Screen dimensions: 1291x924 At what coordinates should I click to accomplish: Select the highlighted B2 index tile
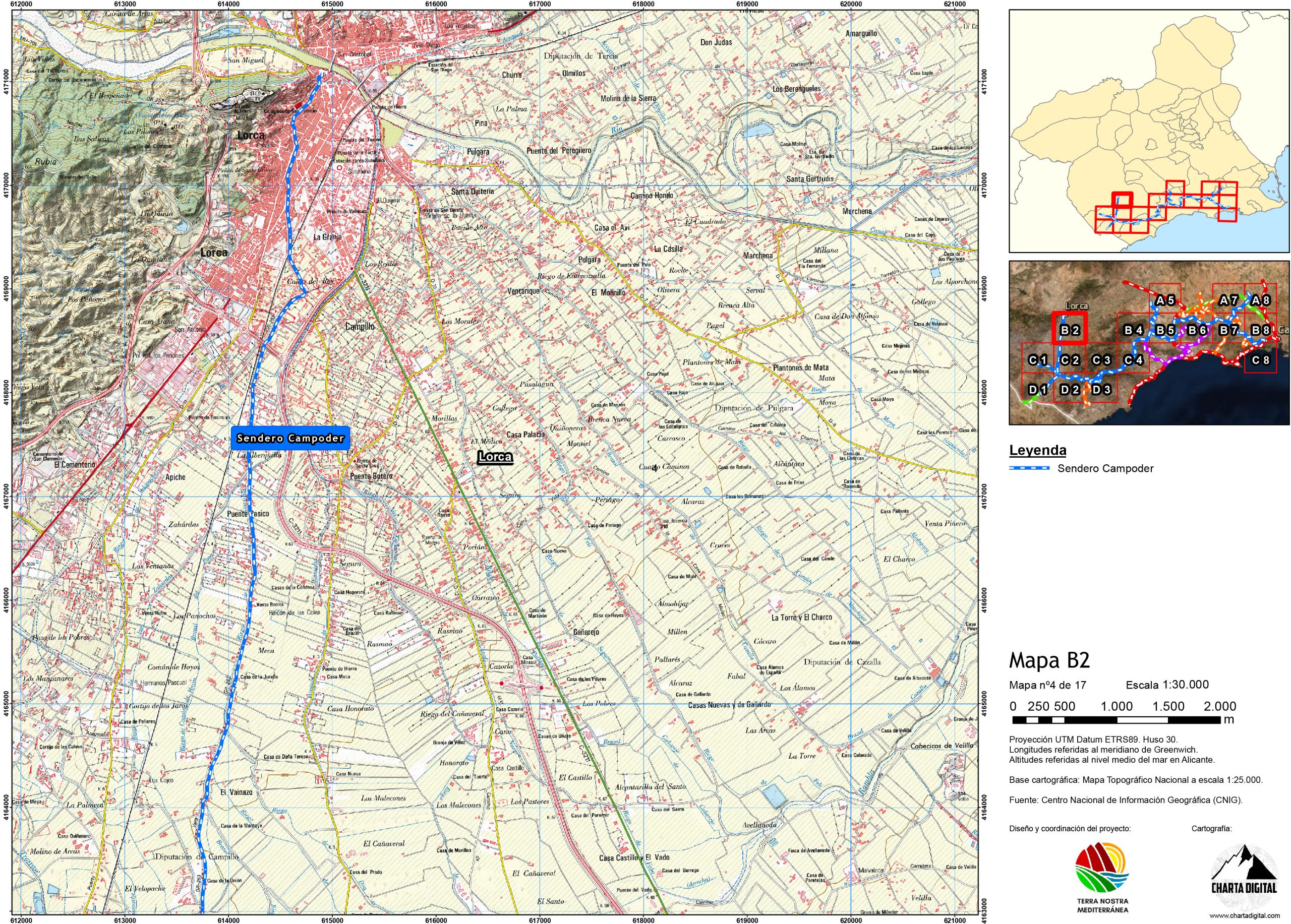(x=1070, y=329)
